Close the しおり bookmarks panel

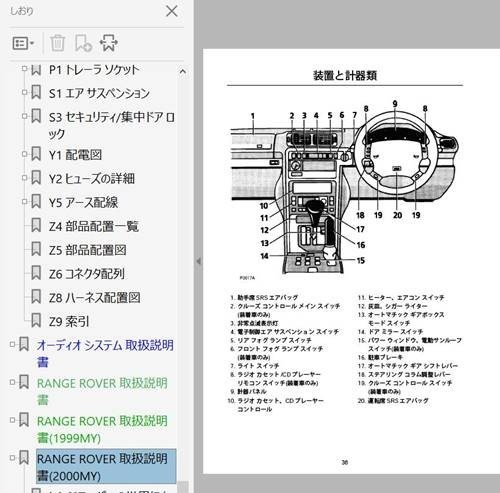[172, 11]
